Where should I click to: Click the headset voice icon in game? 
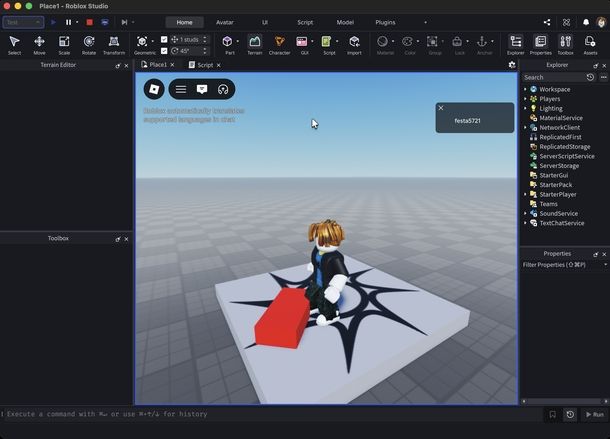[223, 89]
